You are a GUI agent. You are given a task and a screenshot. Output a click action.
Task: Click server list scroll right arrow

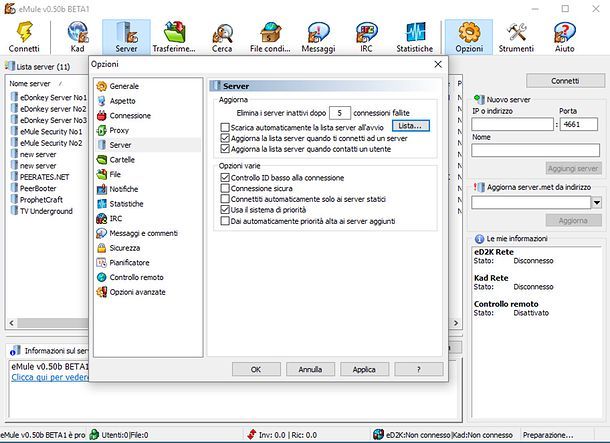[x=456, y=323]
